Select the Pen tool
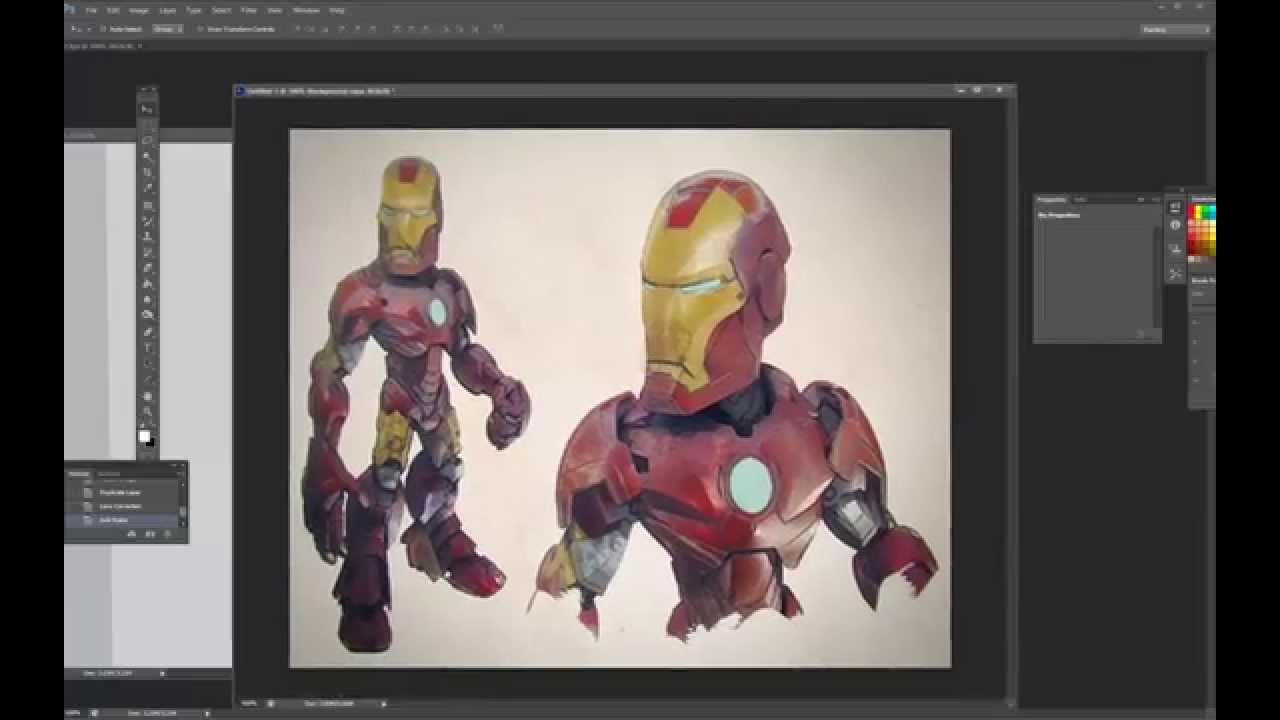The image size is (1280, 720). 147,331
